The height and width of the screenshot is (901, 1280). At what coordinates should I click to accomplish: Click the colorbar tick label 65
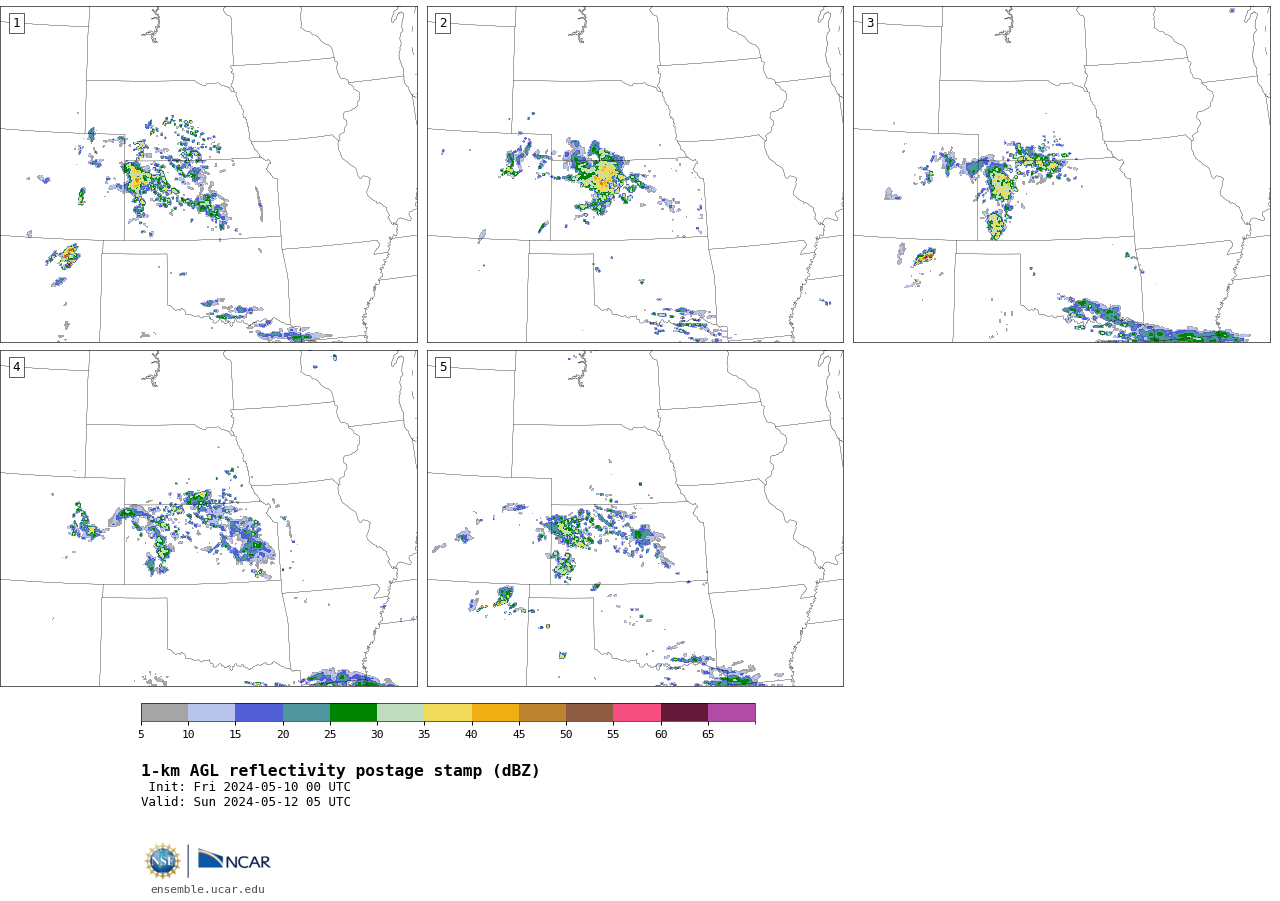pyautogui.click(x=708, y=735)
